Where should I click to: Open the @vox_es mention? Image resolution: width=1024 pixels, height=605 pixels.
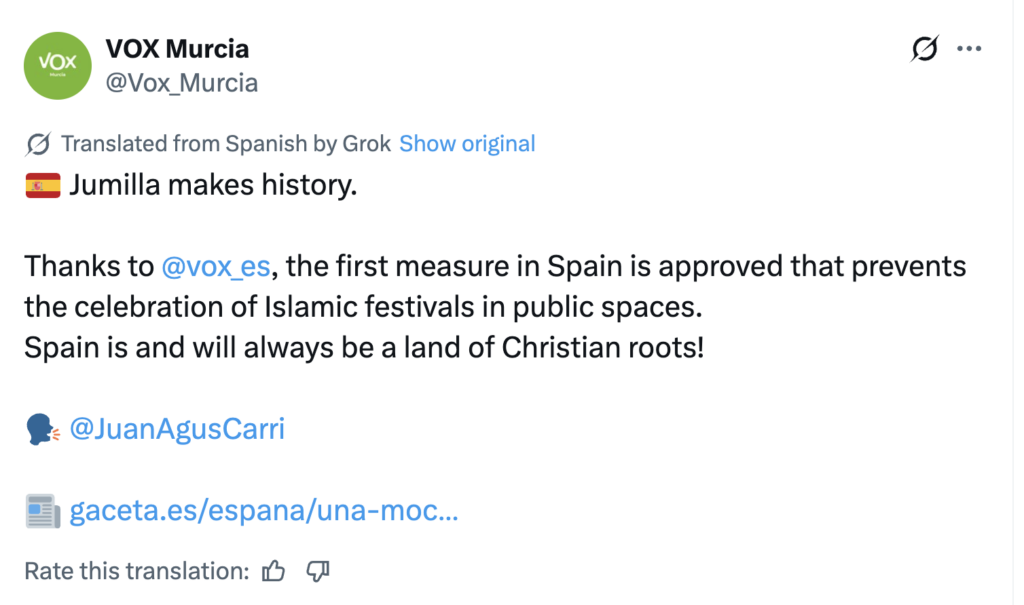(216, 267)
